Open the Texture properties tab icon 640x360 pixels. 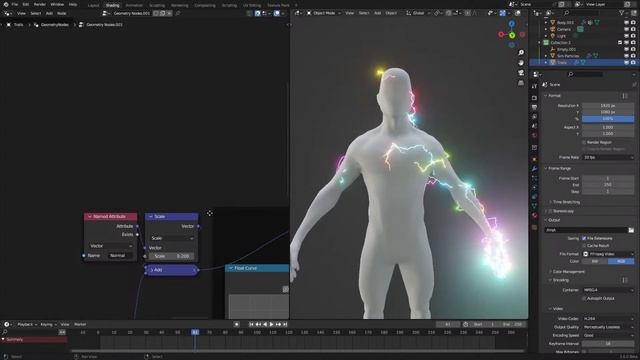[534, 227]
